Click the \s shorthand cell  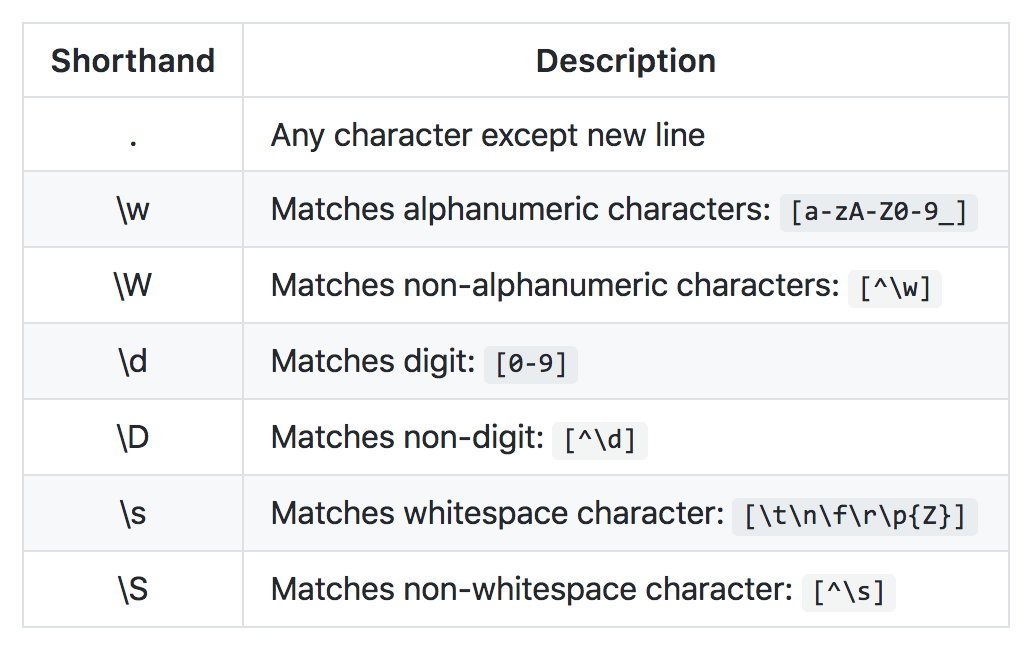click(x=133, y=514)
